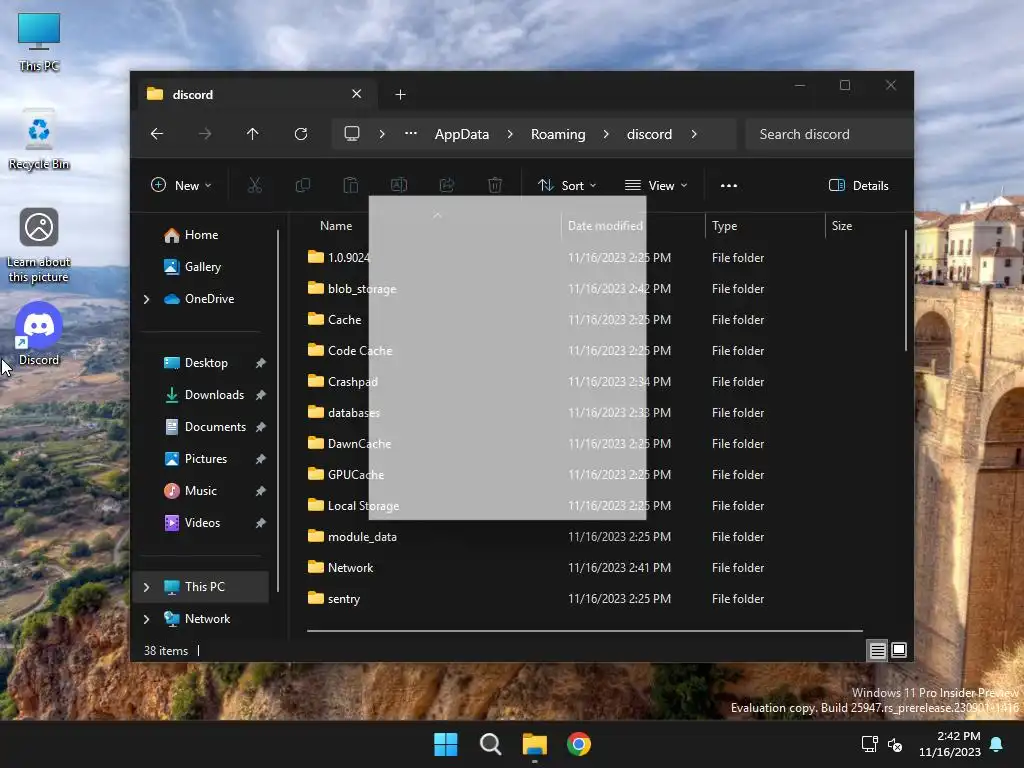Close the discord tab
This screenshot has height=768, width=1024.
[x=357, y=94]
